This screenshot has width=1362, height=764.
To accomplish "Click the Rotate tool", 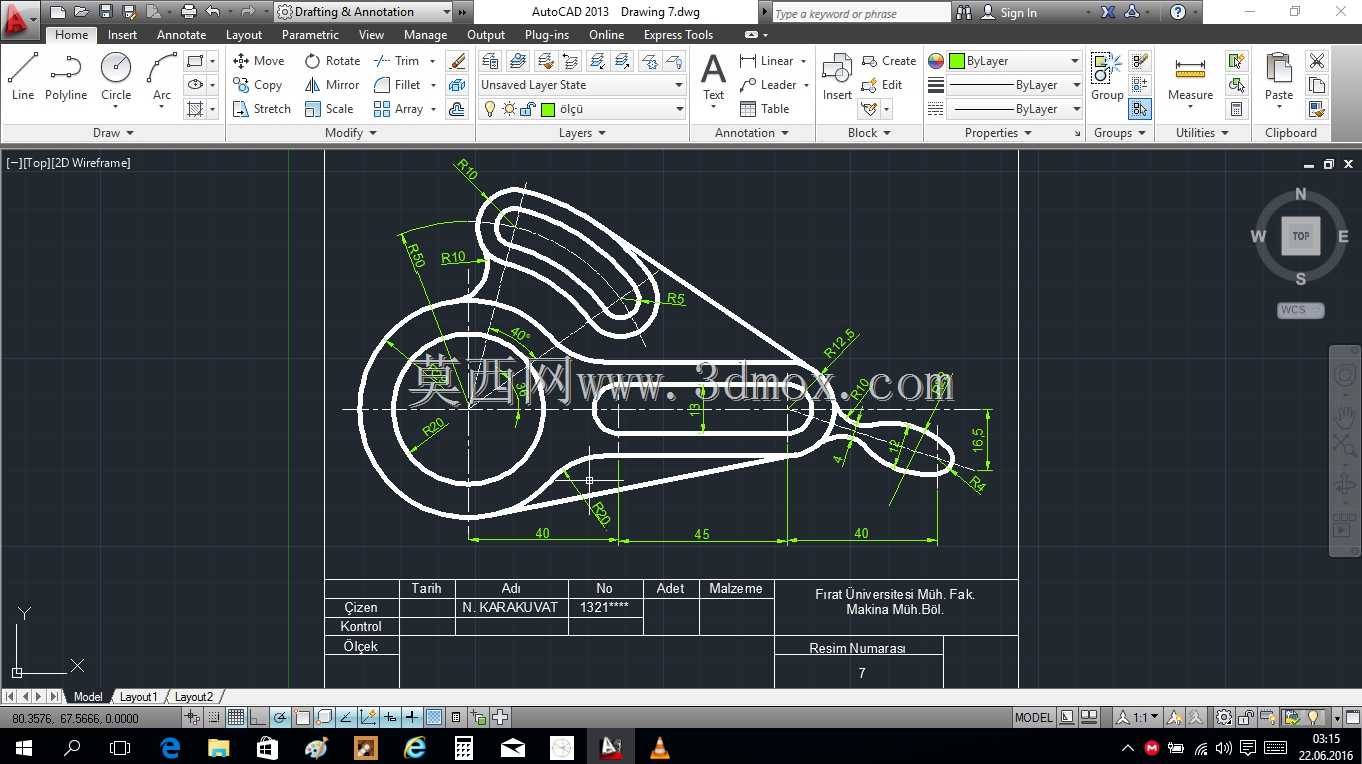I will [x=332, y=61].
